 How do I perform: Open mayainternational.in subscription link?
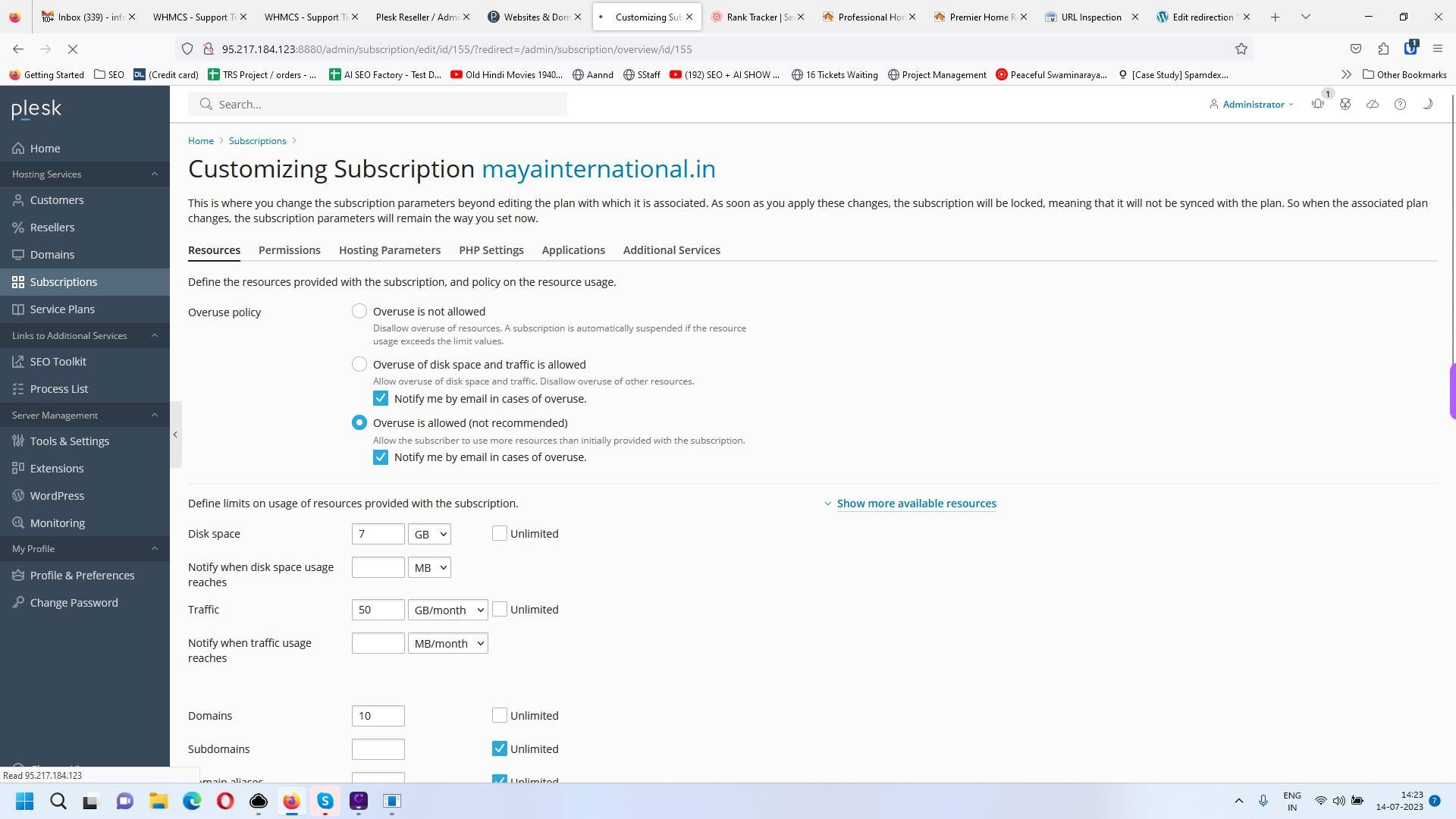(x=598, y=169)
